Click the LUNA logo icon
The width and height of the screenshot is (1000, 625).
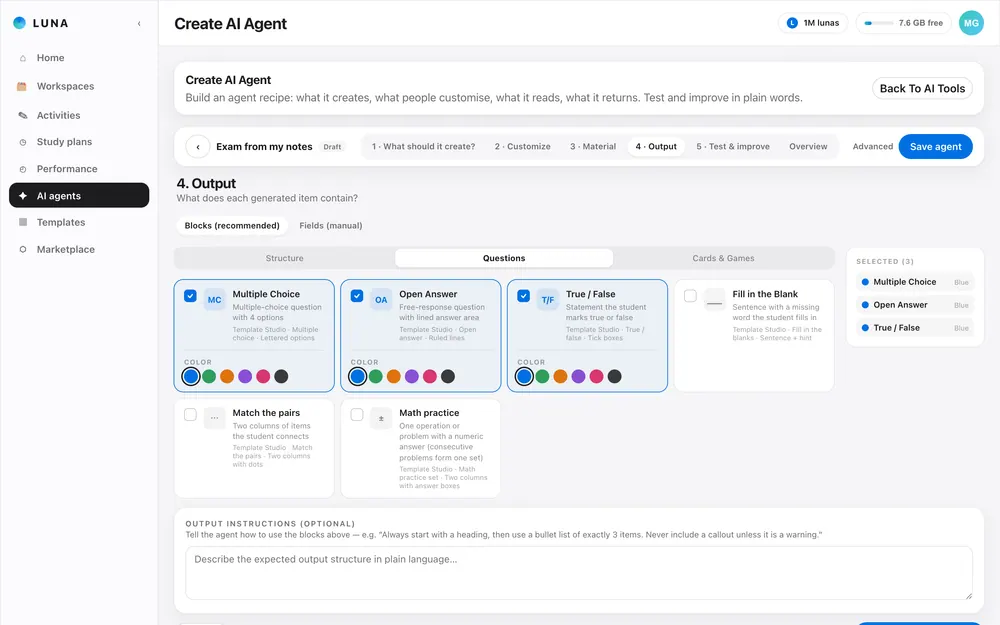point(19,23)
